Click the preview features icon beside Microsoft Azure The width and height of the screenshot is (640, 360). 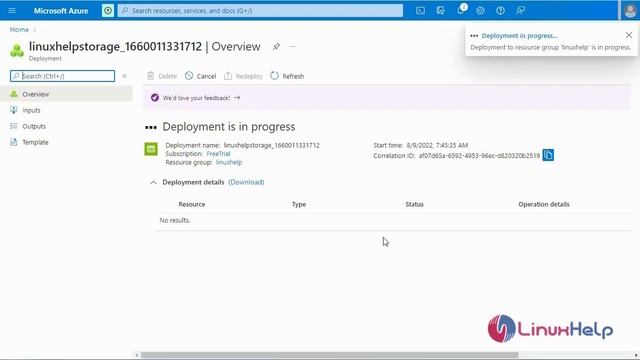pos(108,11)
